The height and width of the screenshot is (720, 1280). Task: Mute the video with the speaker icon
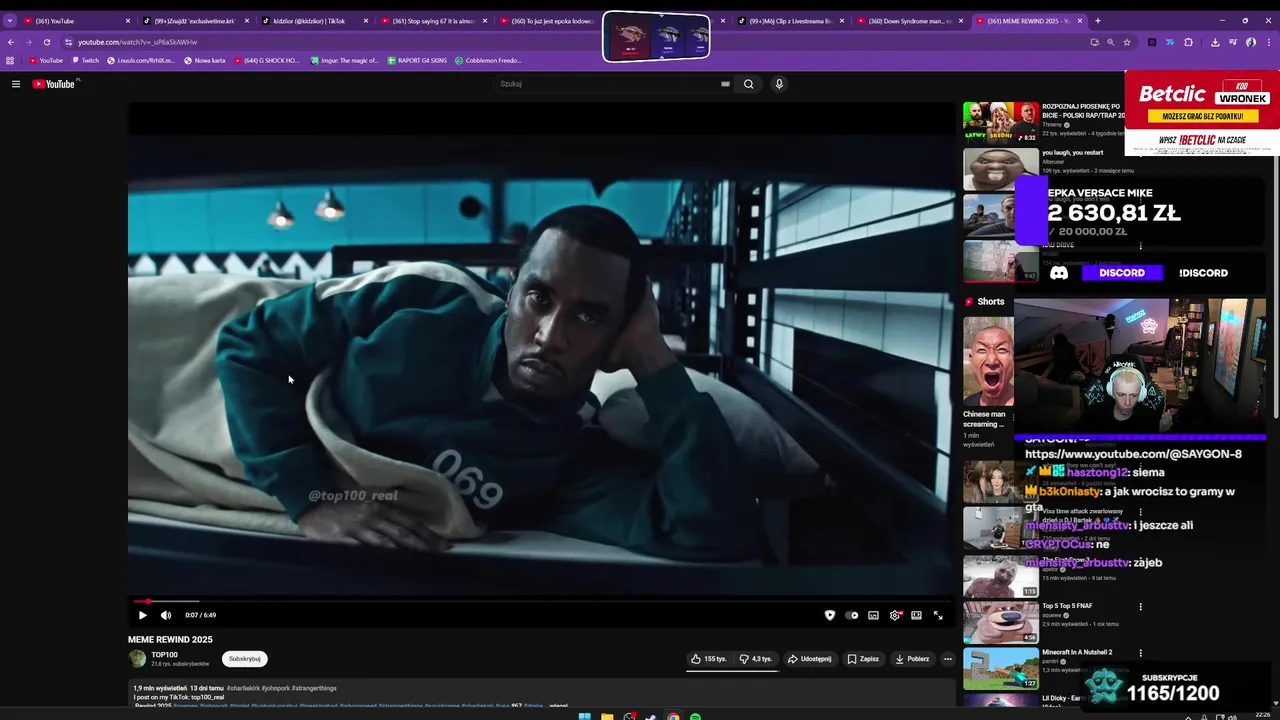coord(166,615)
